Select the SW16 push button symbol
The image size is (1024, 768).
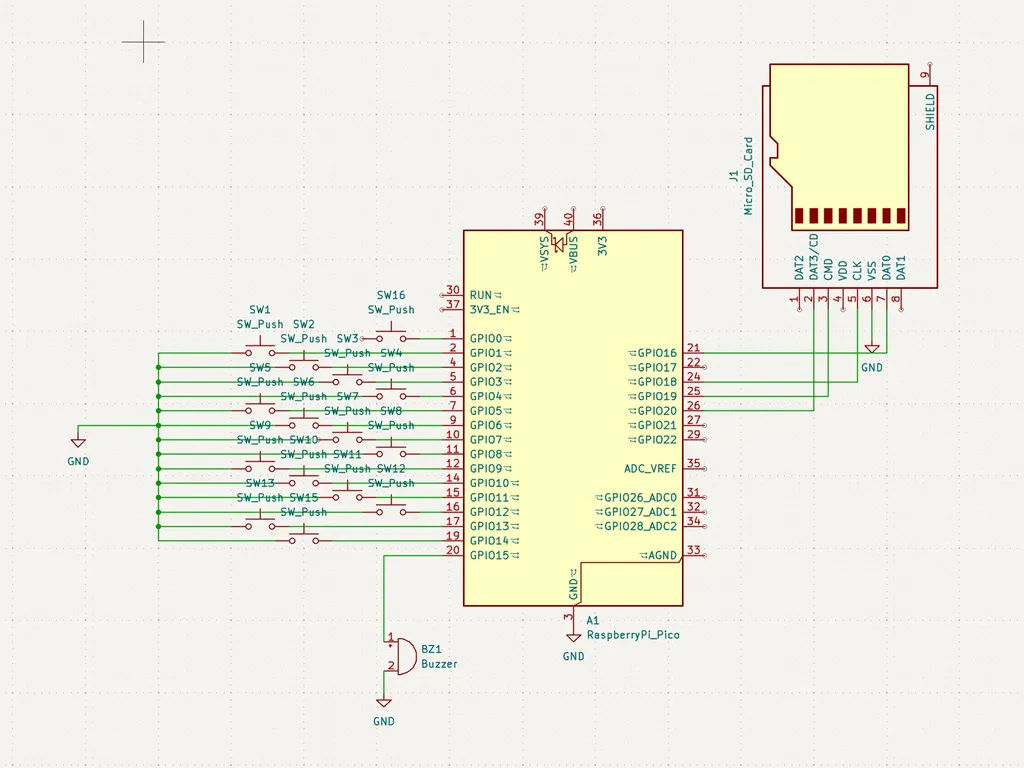click(391, 333)
